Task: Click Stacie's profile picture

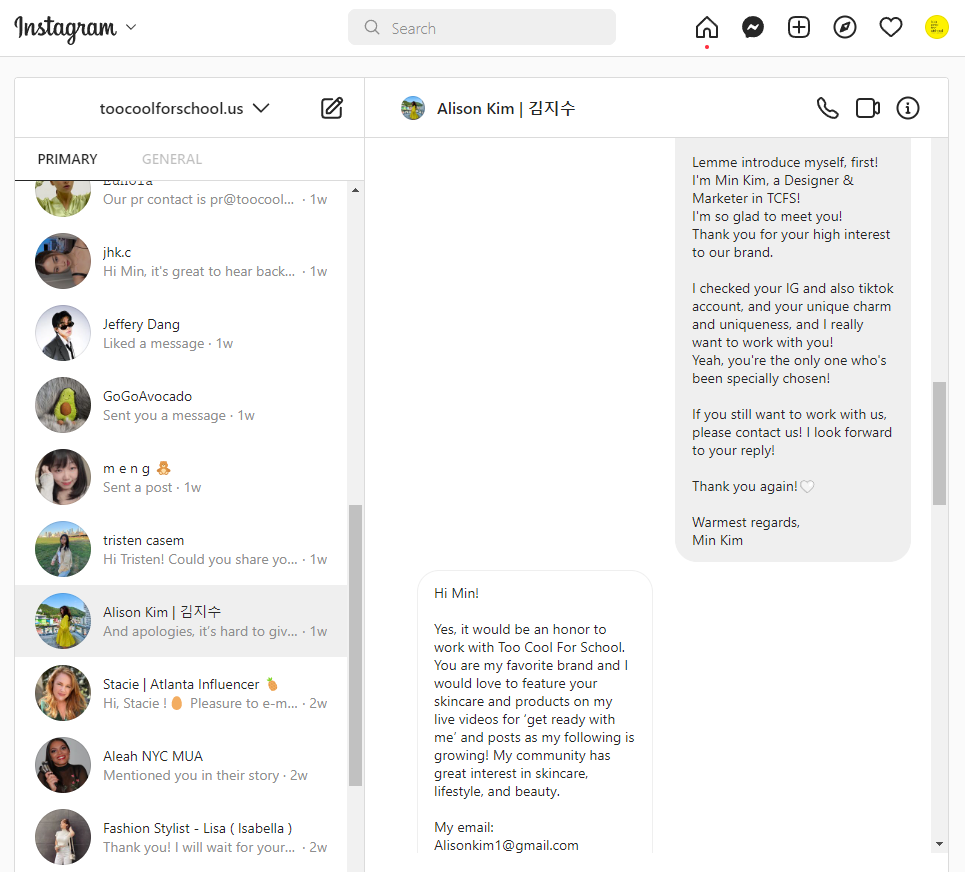Action: pyautogui.click(x=63, y=693)
